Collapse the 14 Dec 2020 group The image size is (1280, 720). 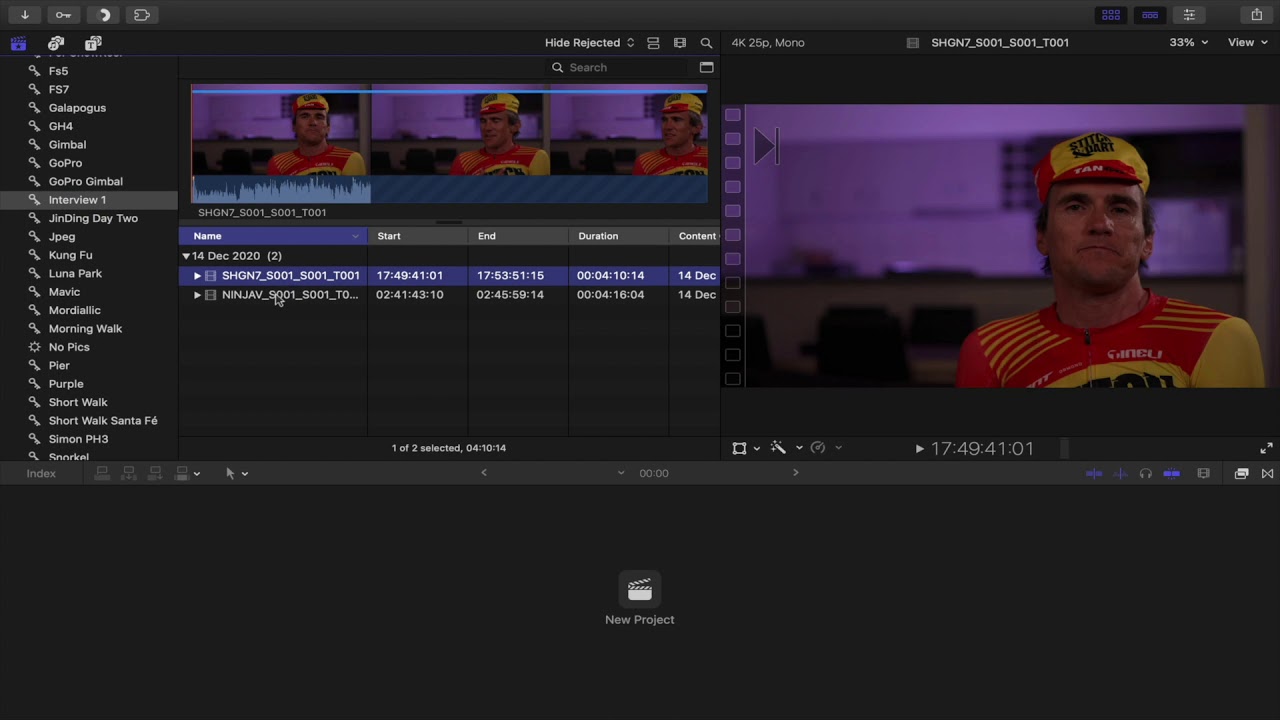point(186,256)
